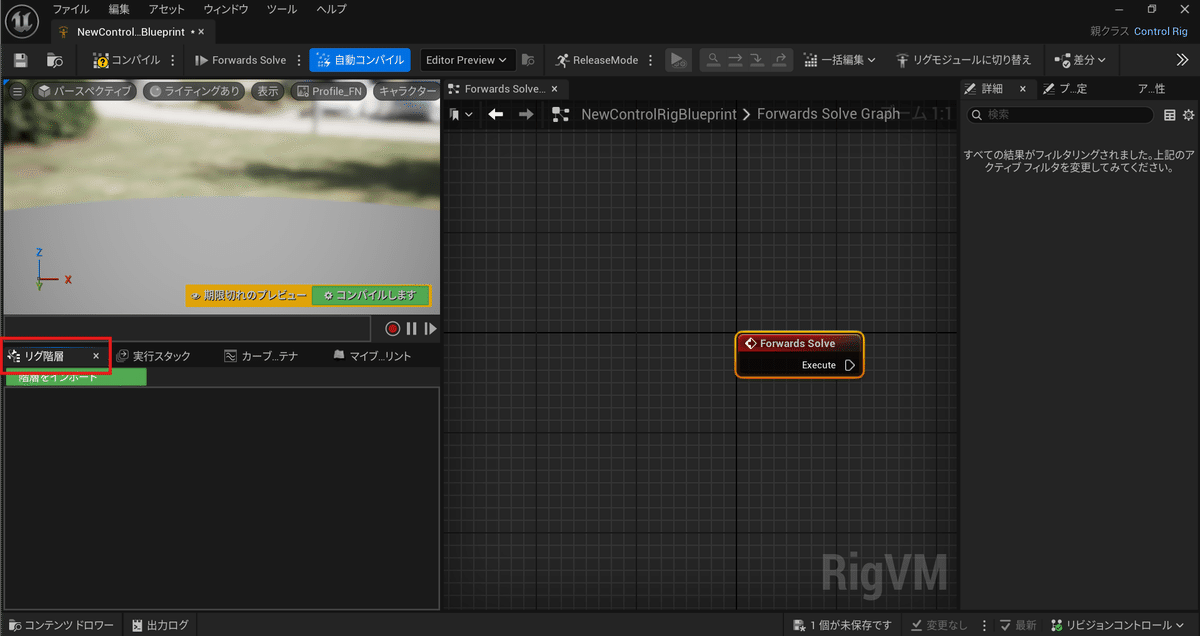Expand the toolbar overflow double chevron
This screenshot has height=636, width=1200.
1181,60
